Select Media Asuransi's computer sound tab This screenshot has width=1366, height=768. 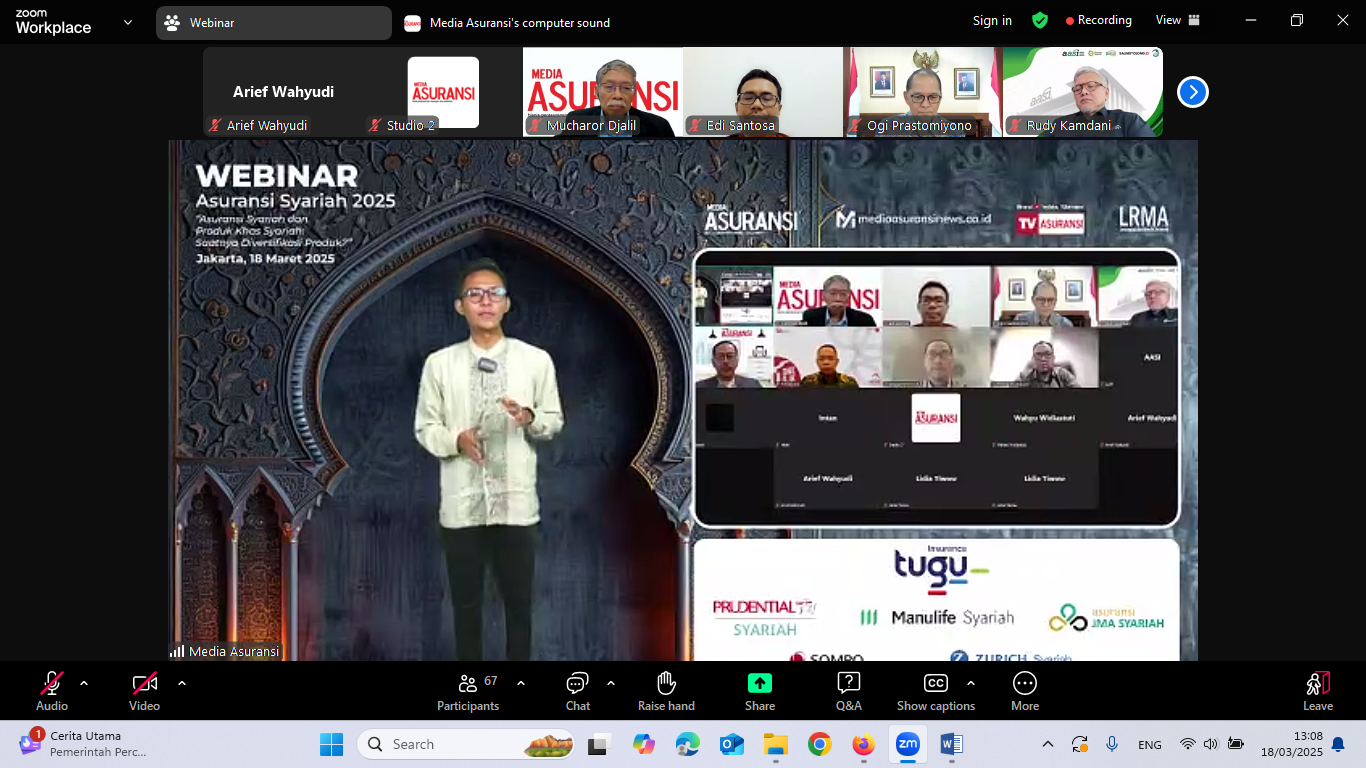click(508, 23)
